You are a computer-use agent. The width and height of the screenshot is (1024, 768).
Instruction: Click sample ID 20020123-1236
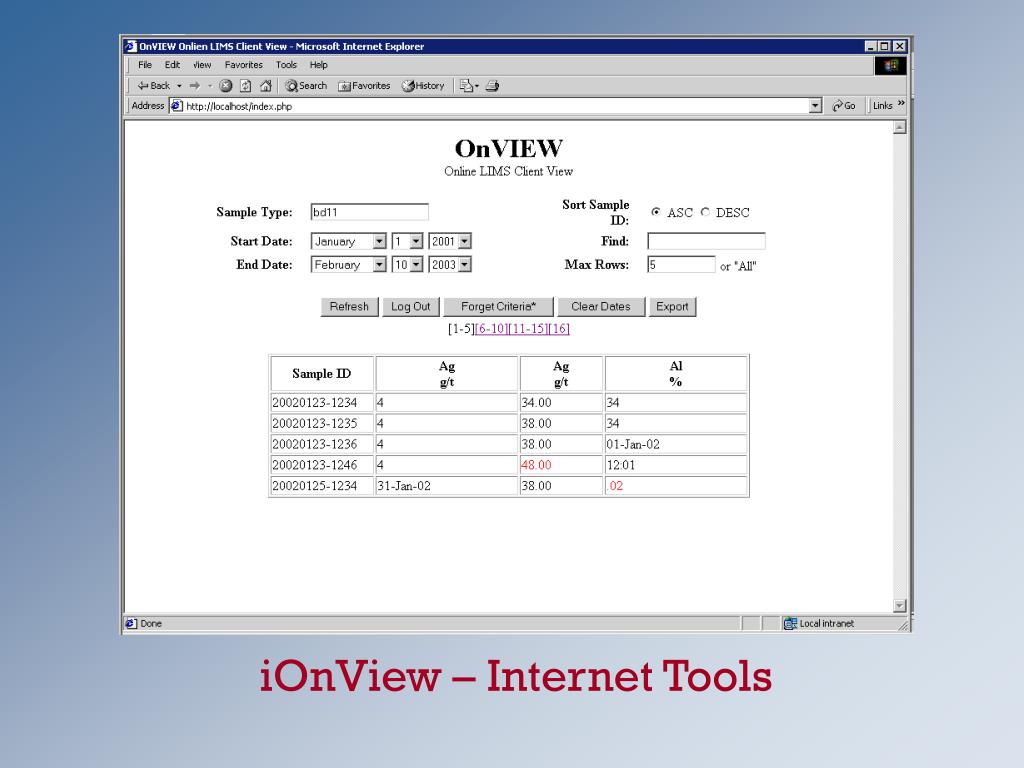(x=315, y=445)
